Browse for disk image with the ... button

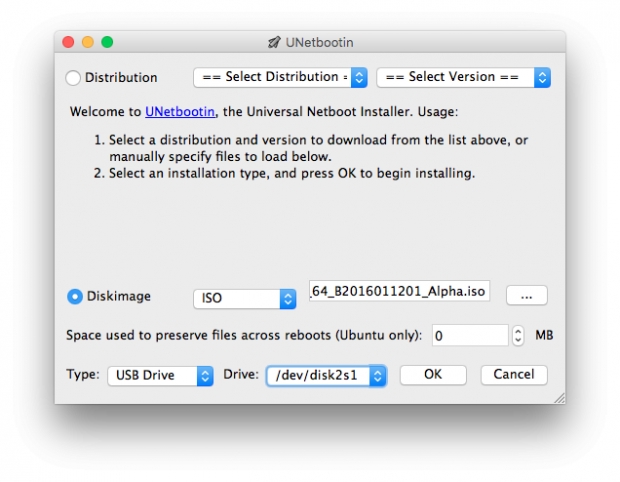(527, 295)
